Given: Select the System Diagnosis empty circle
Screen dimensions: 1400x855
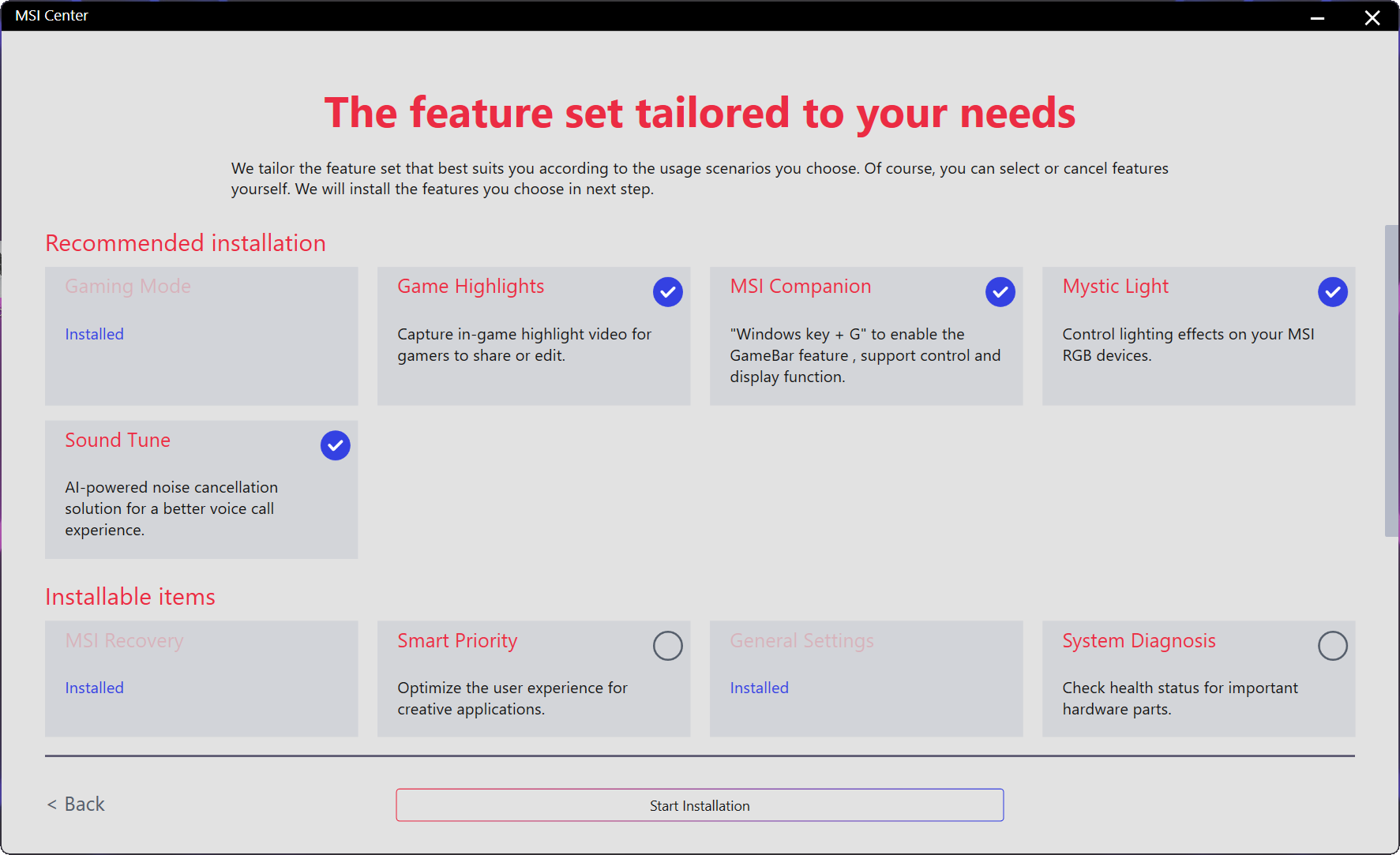Looking at the screenshot, I should (x=1332, y=646).
